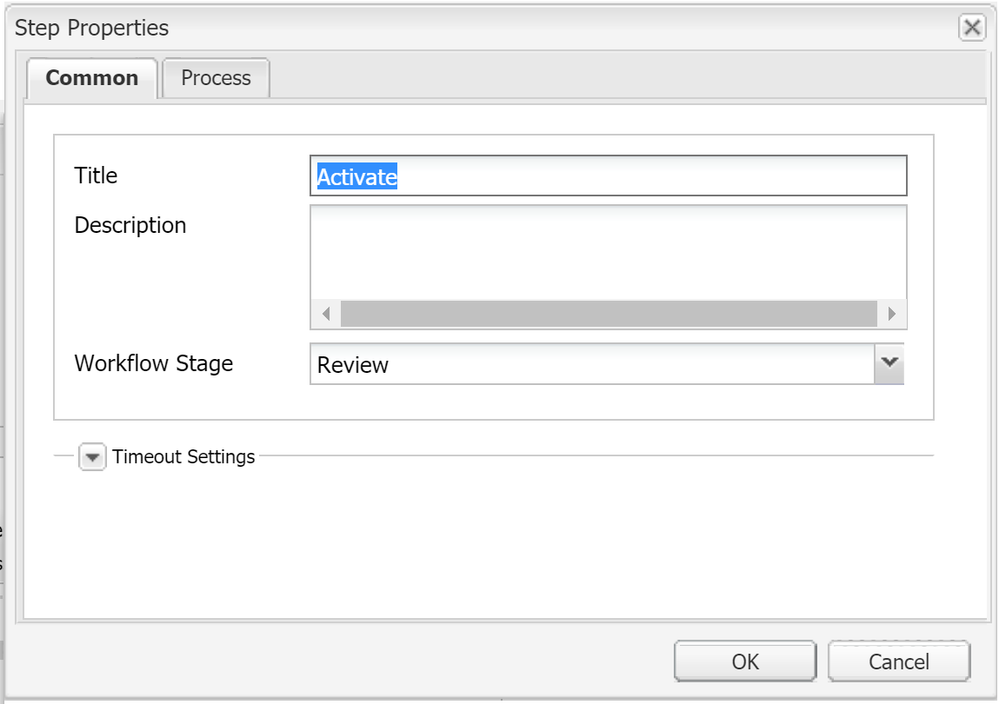Focus the Description text area

click(608, 252)
